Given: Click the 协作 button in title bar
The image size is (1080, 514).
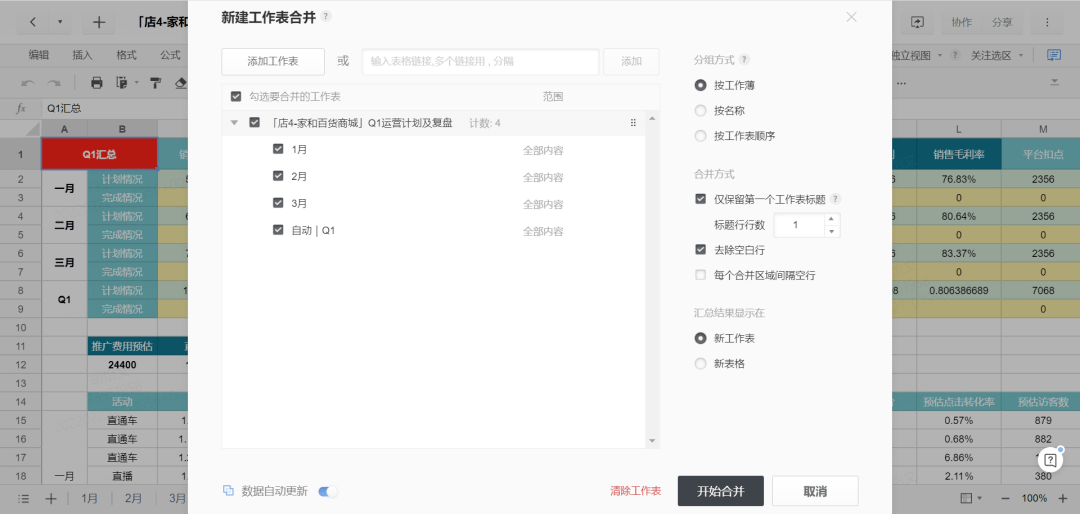Looking at the screenshot, I should point(962,22).
